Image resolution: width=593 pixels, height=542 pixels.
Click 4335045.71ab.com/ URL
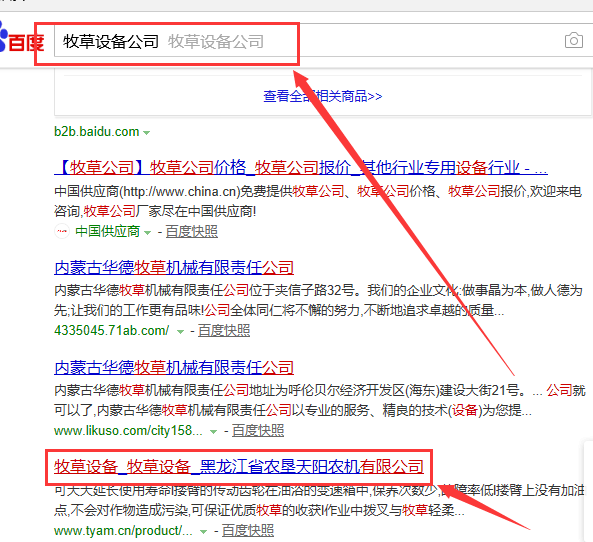[112, 331]
